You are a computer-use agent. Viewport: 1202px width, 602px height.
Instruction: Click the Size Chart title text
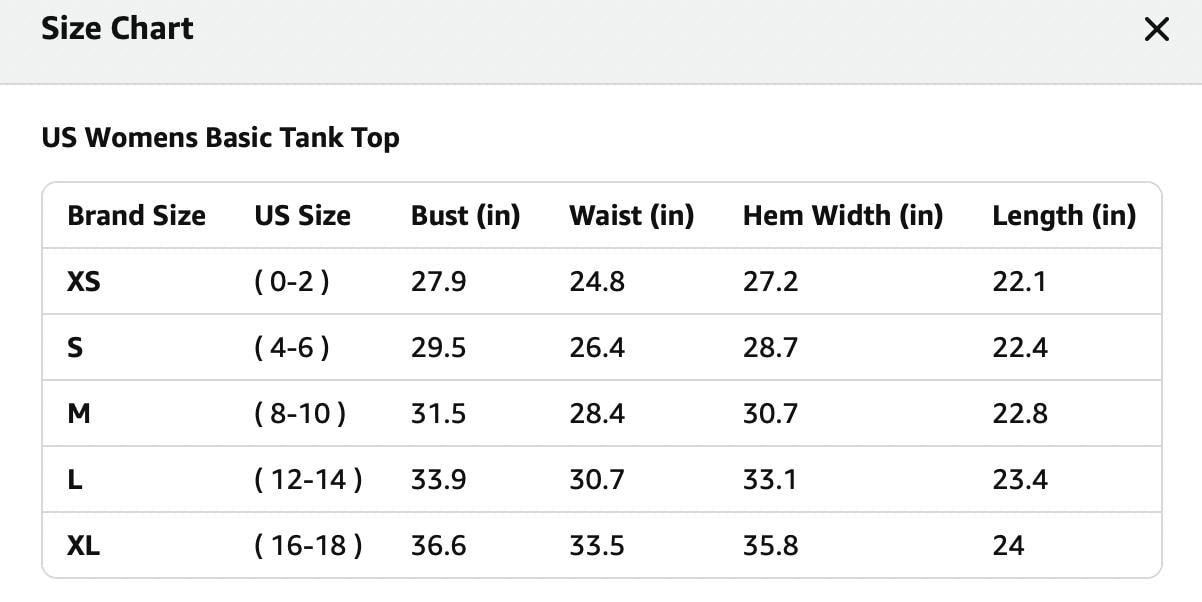click(117, 29)
